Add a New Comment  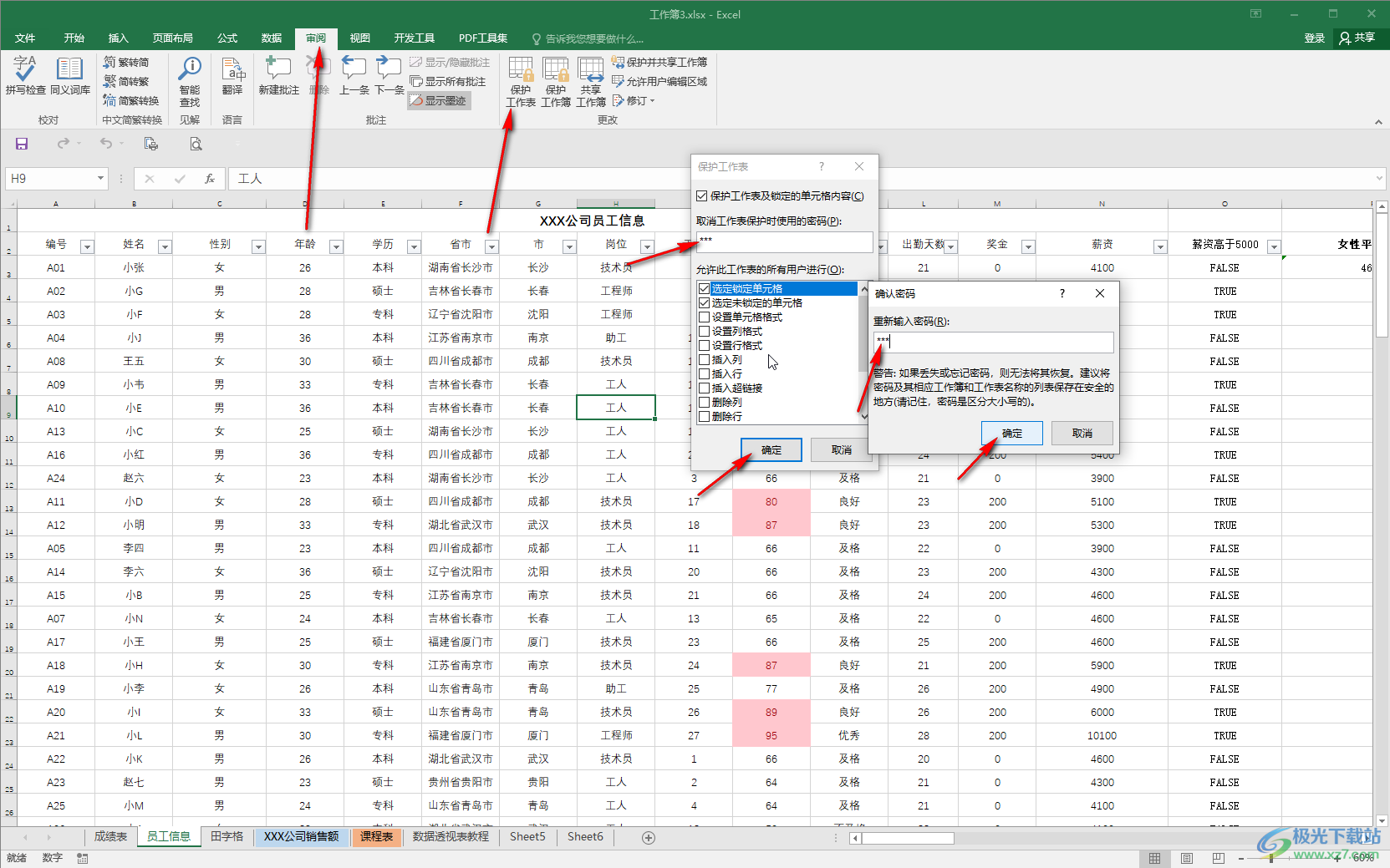[278, 76]
